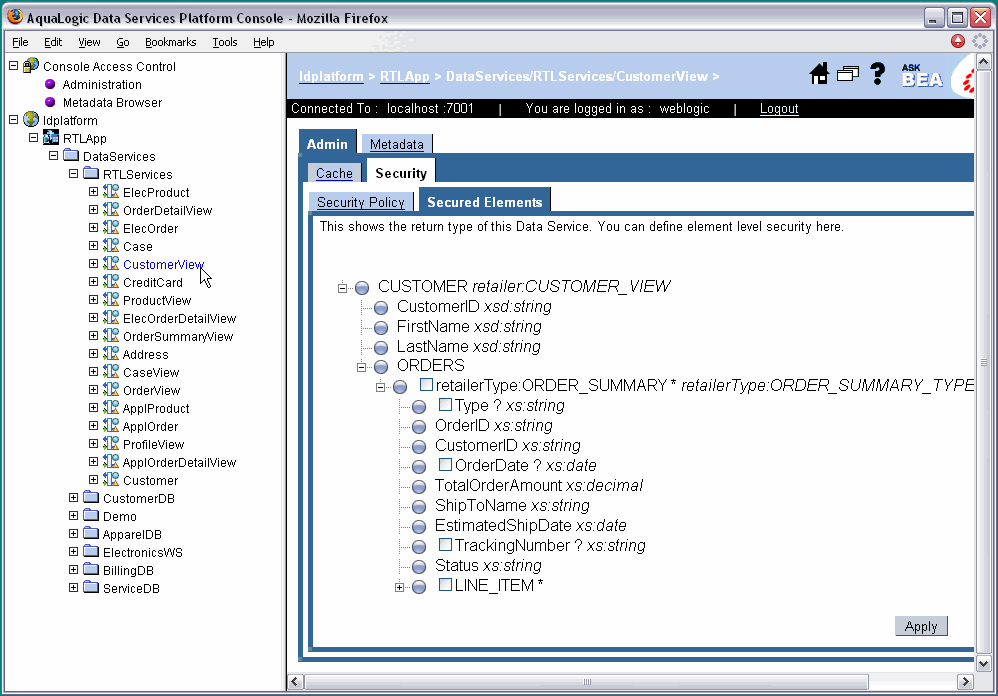Click the horizontal scrollbar right arrow
The width and height of the screenshot is (998, 696).
(965, 681)
